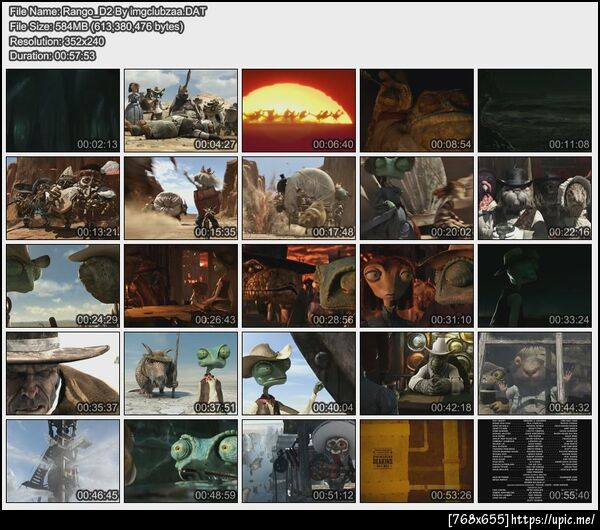Open the frame at 00:04:27
The image size is (600, 530).
tap(181, 111)
